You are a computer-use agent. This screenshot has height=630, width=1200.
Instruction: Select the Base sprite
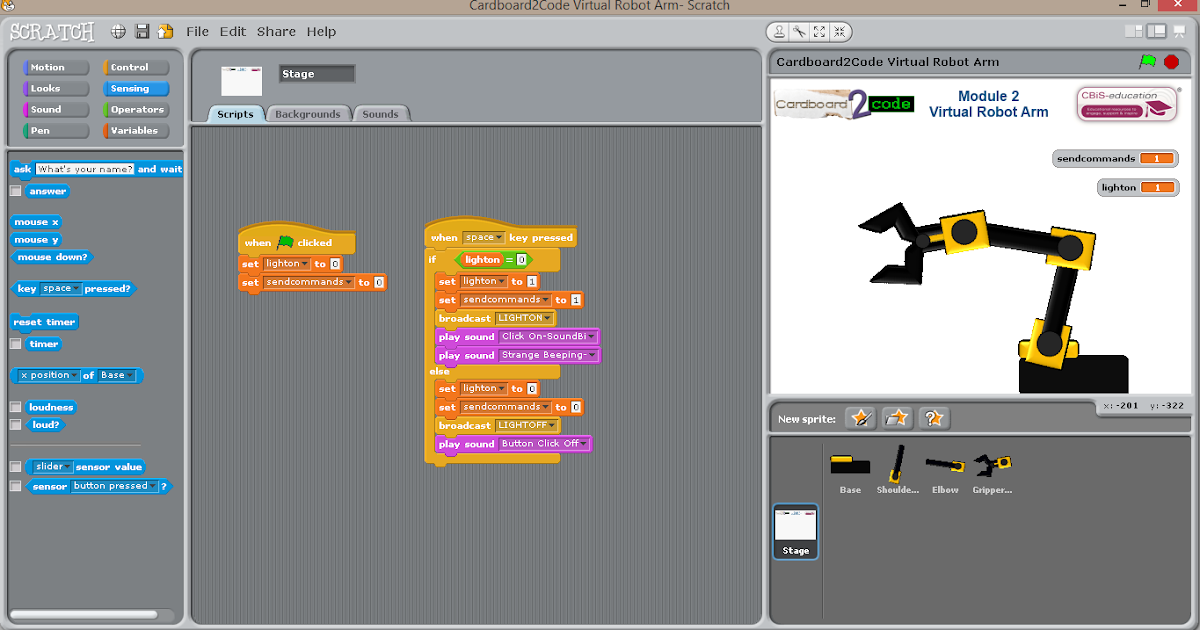[x=850, y=470]
